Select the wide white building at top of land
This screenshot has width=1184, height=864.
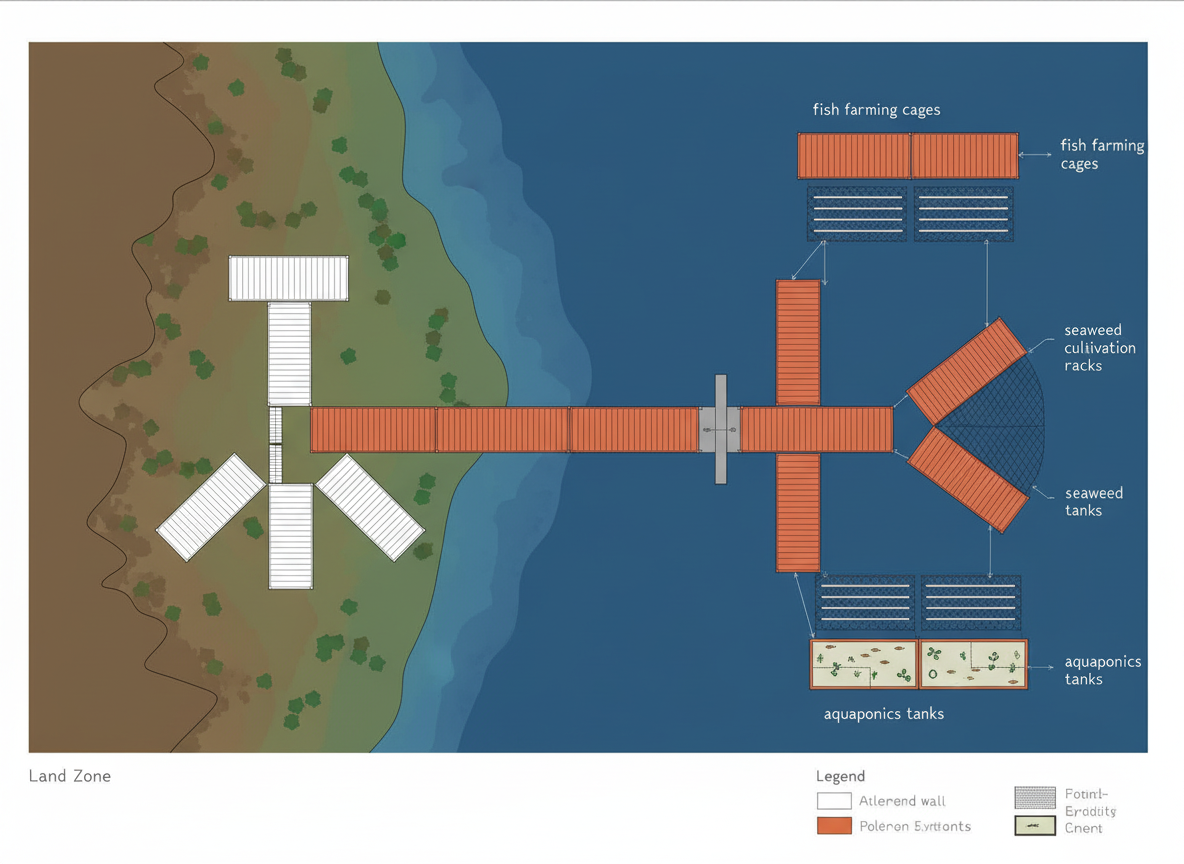click(x=289, y=279)
